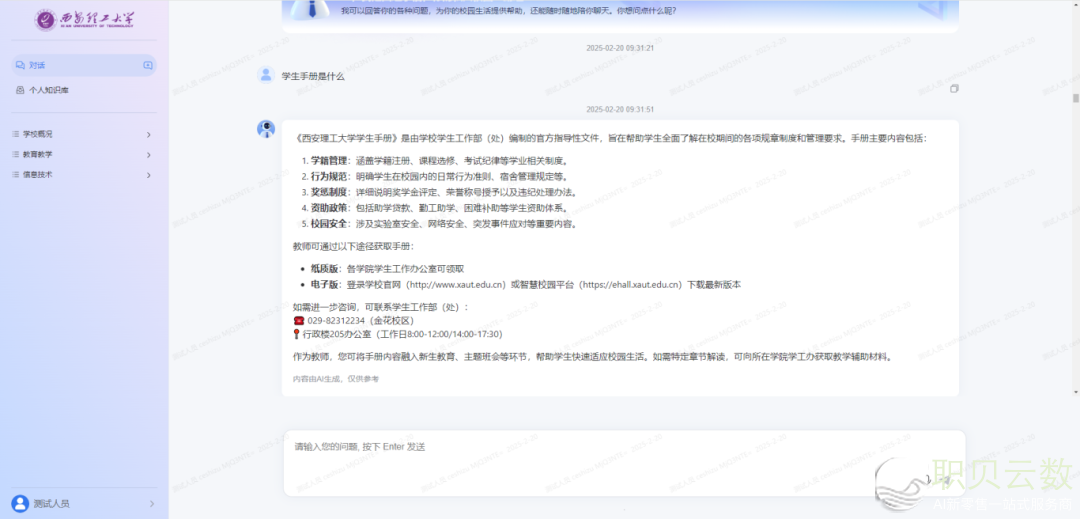Click the user avatar next to 学生手册是什么
The image size is (1080, 519).
tap(266, 75)
